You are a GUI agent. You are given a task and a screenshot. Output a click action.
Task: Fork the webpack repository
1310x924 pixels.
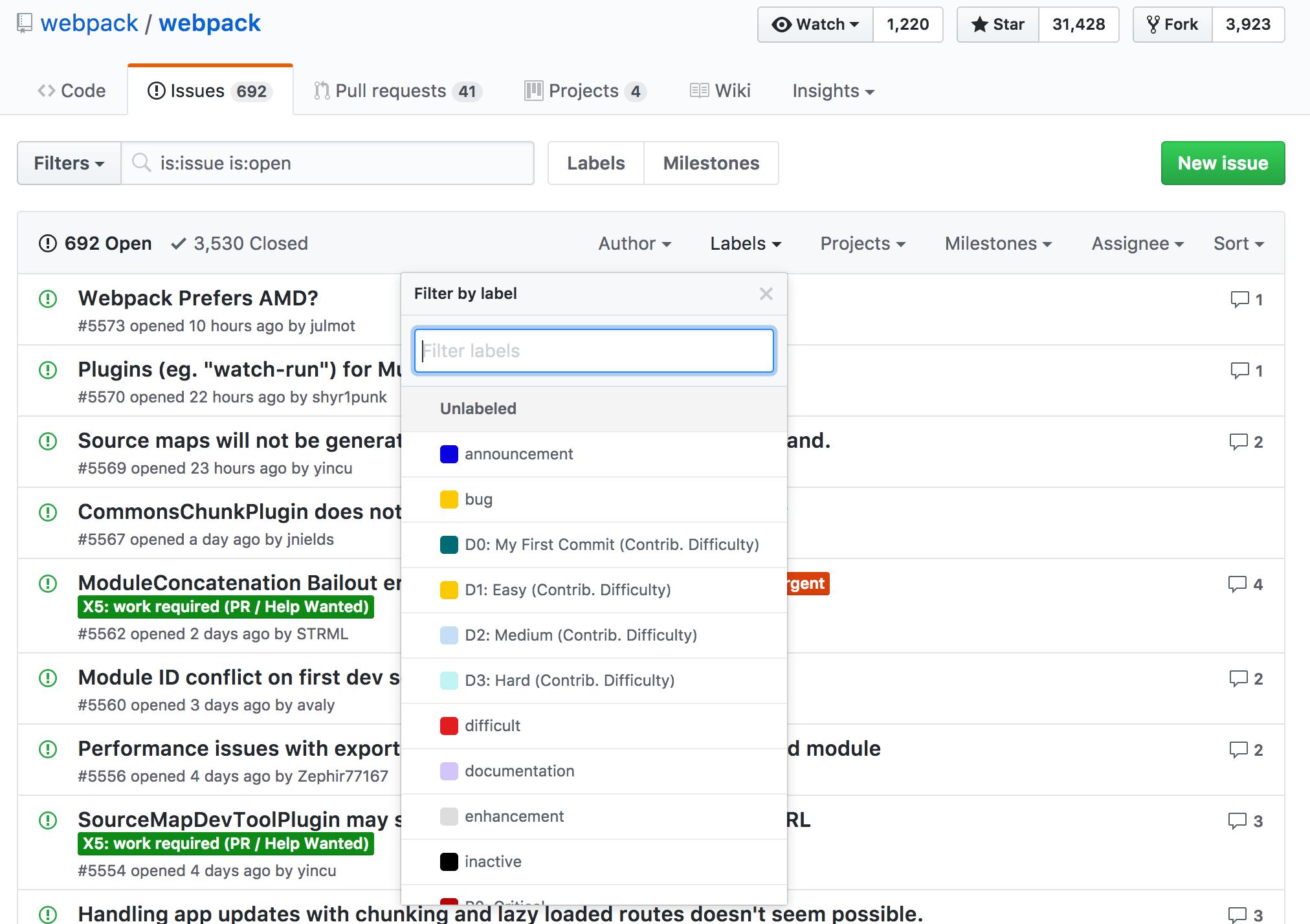(1173, 25)
